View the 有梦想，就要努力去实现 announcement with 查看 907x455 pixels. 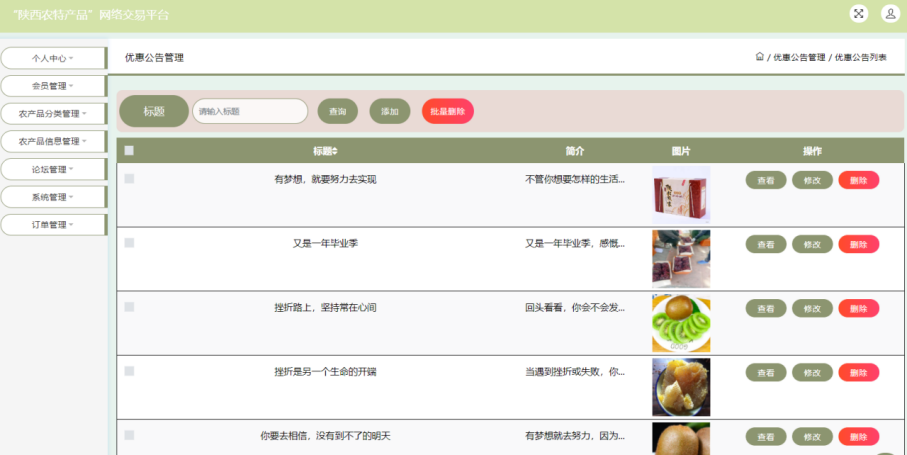point(766,180)
